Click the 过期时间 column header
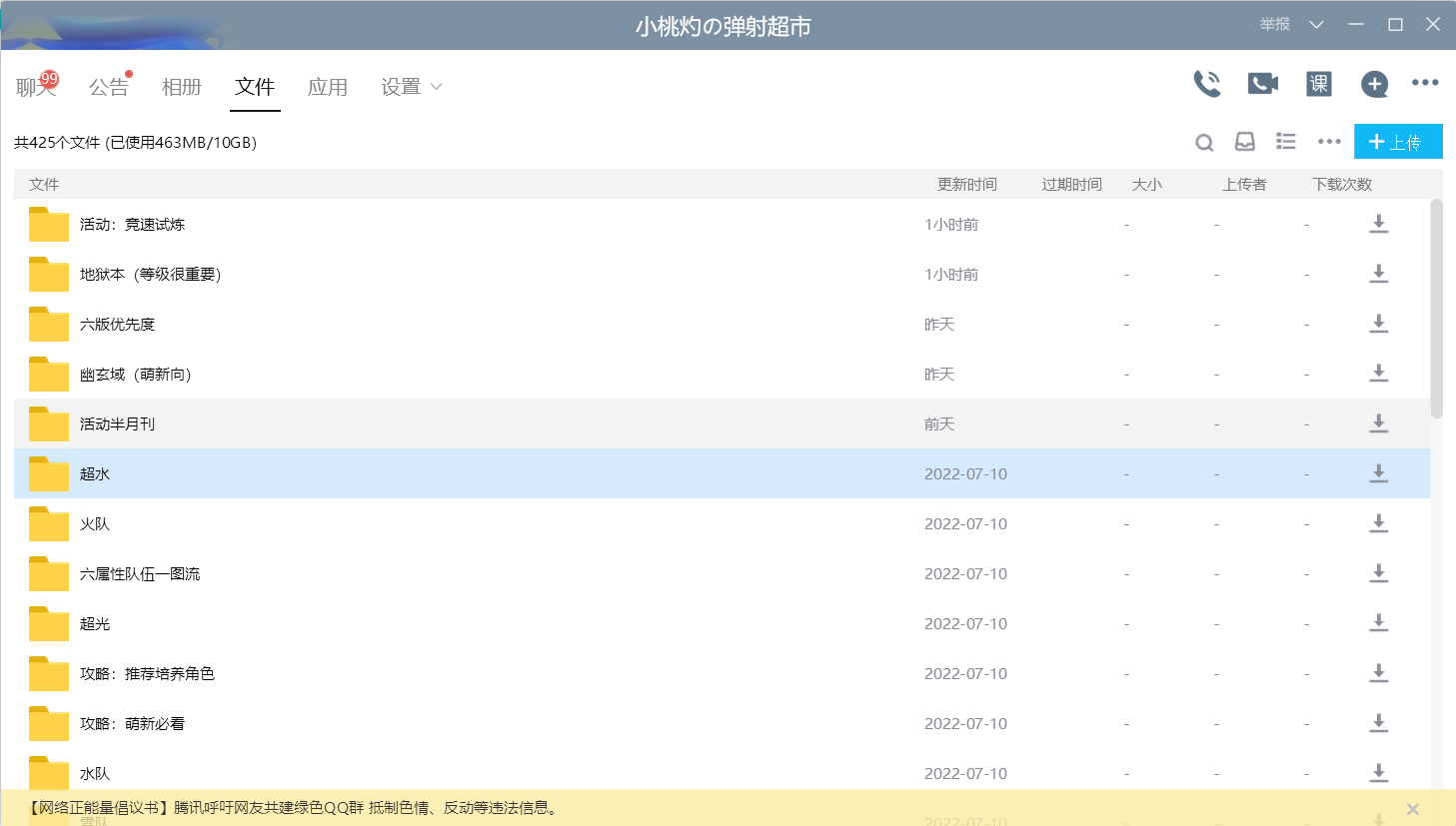Image resolution: width=1456 pixels, height=826 pixels. 1072,184
